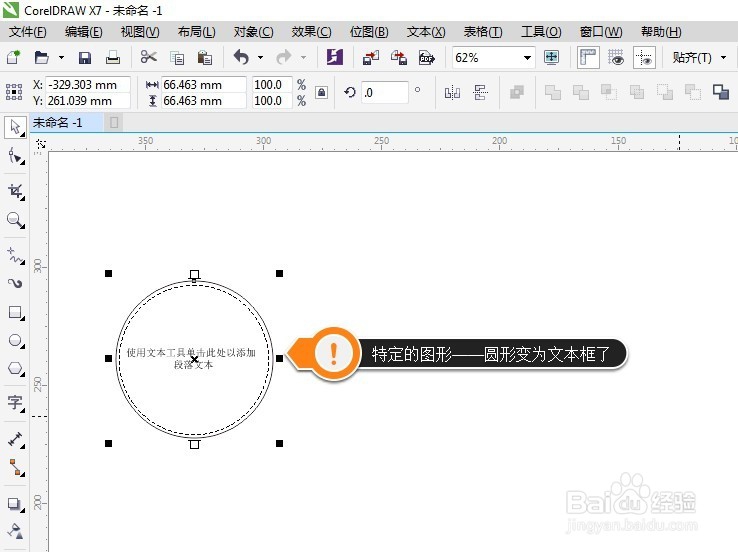Image resolution: width=738 pixels, height=552 pixels.
Task: Create a new document
Action: pos(14,57)
